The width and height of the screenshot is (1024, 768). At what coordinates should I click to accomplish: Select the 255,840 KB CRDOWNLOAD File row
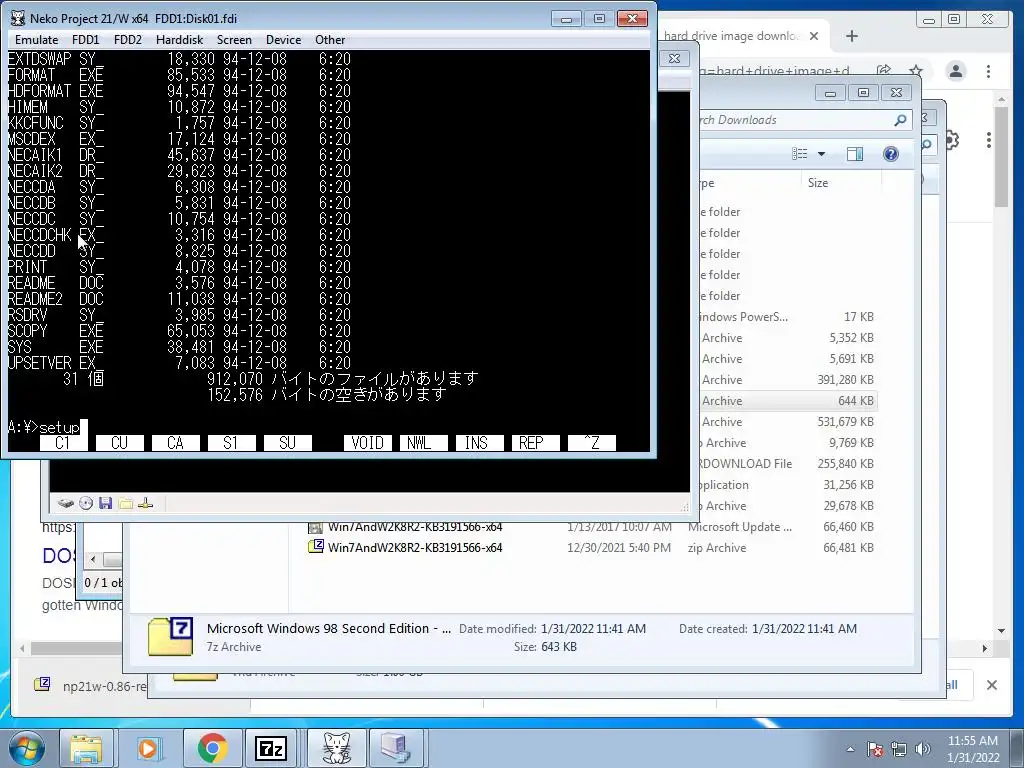(x=787, y=464)
